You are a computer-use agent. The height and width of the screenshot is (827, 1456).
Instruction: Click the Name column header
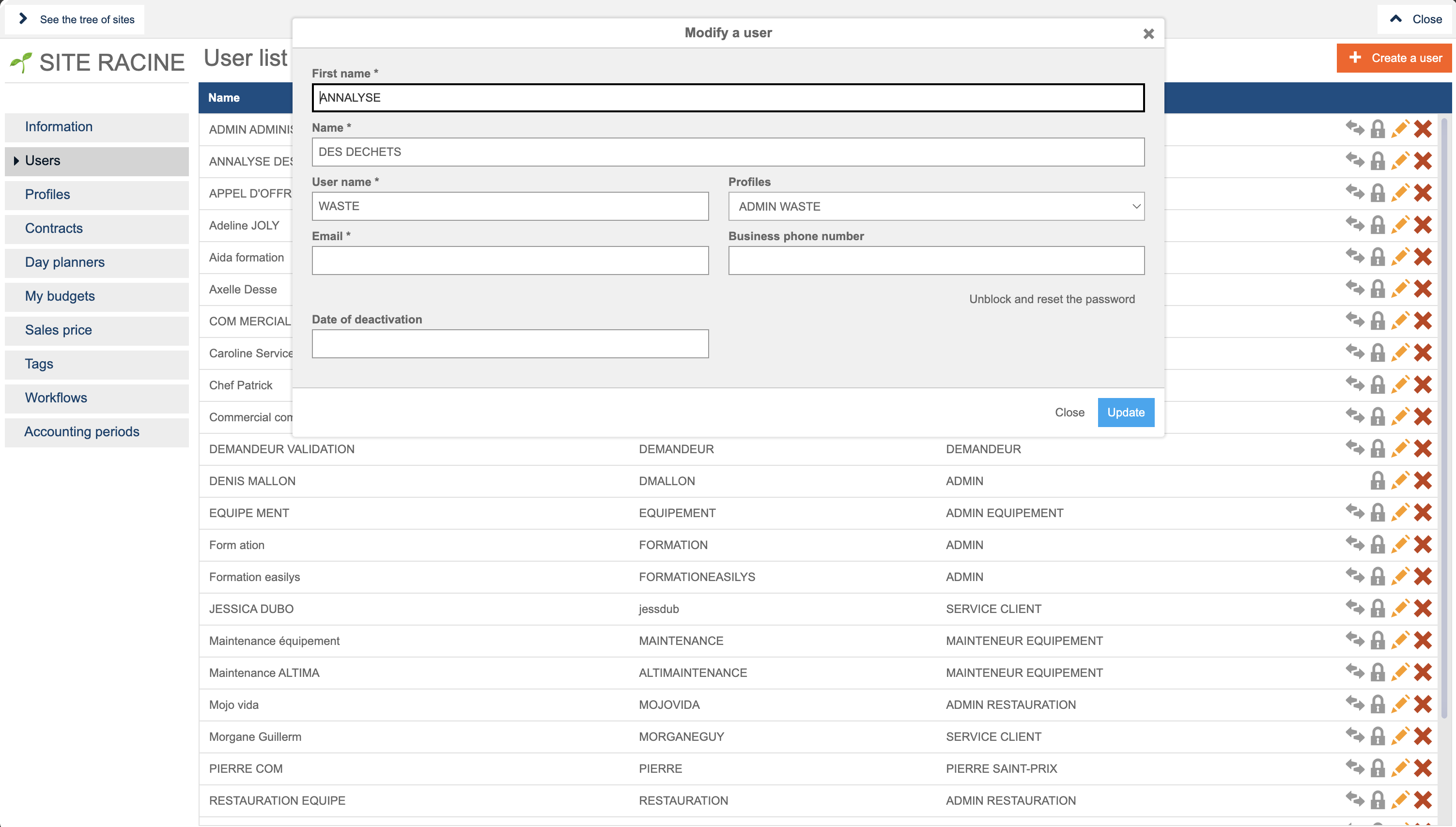224,98
